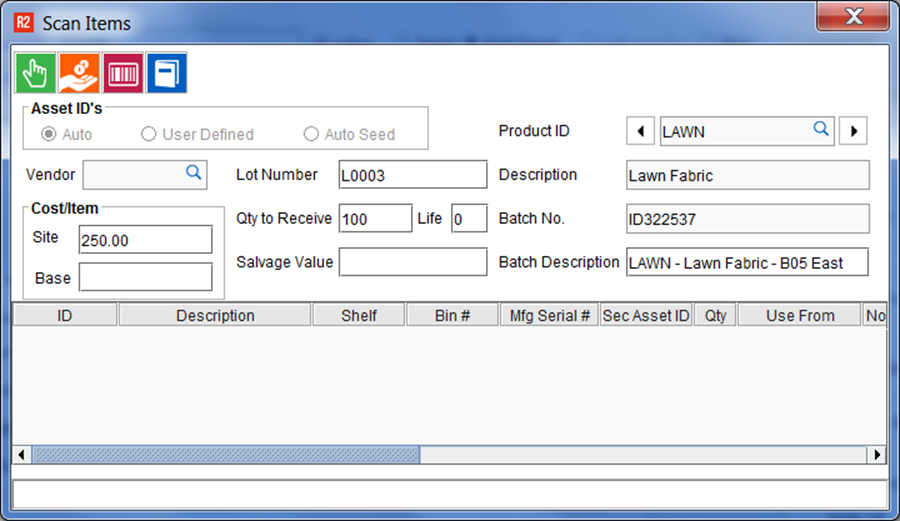Viewport: 900px width, 521px height.
Task: Click the Shelf column header
Action: [359, 315]
